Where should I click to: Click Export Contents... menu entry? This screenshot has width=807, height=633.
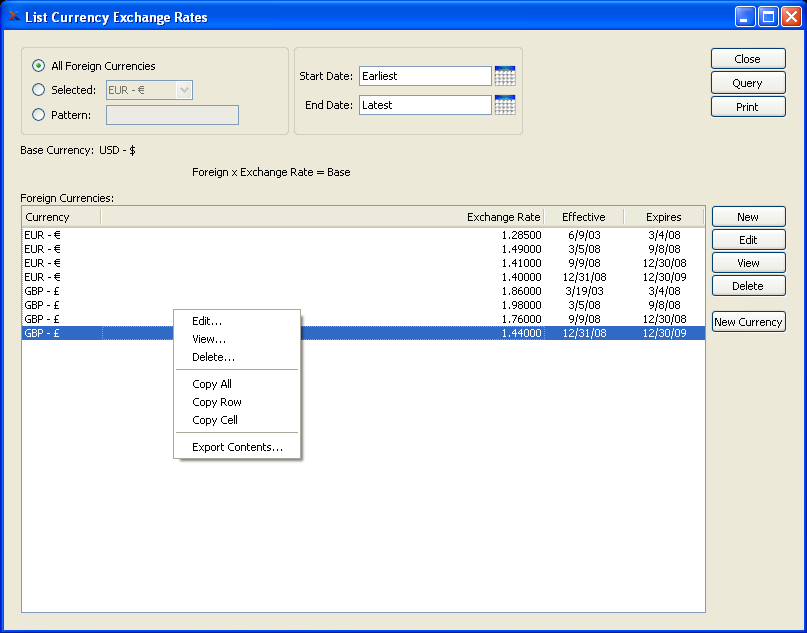(x=237, y=447)
